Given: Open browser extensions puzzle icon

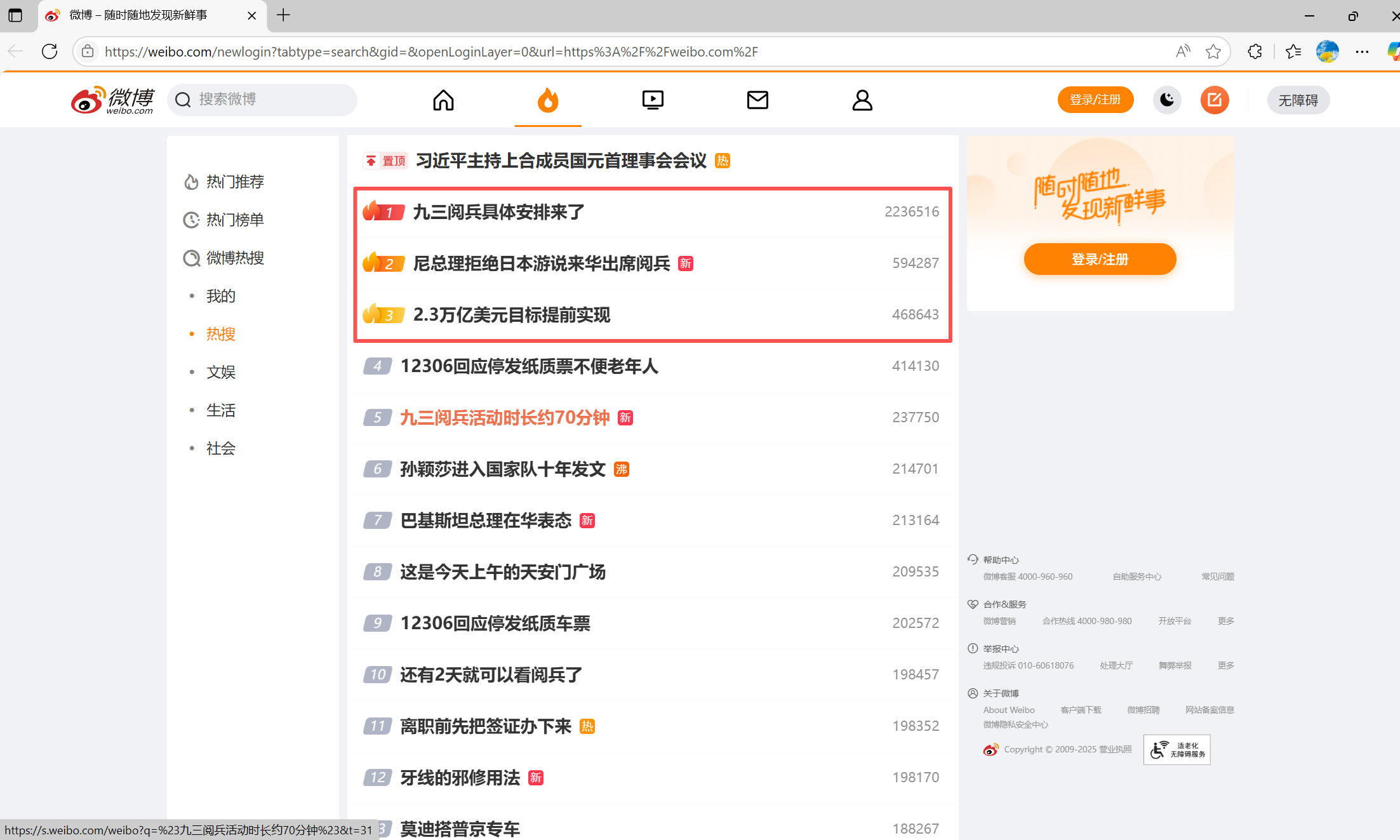Looking at the screenshot, I should tap(1255, 52).
